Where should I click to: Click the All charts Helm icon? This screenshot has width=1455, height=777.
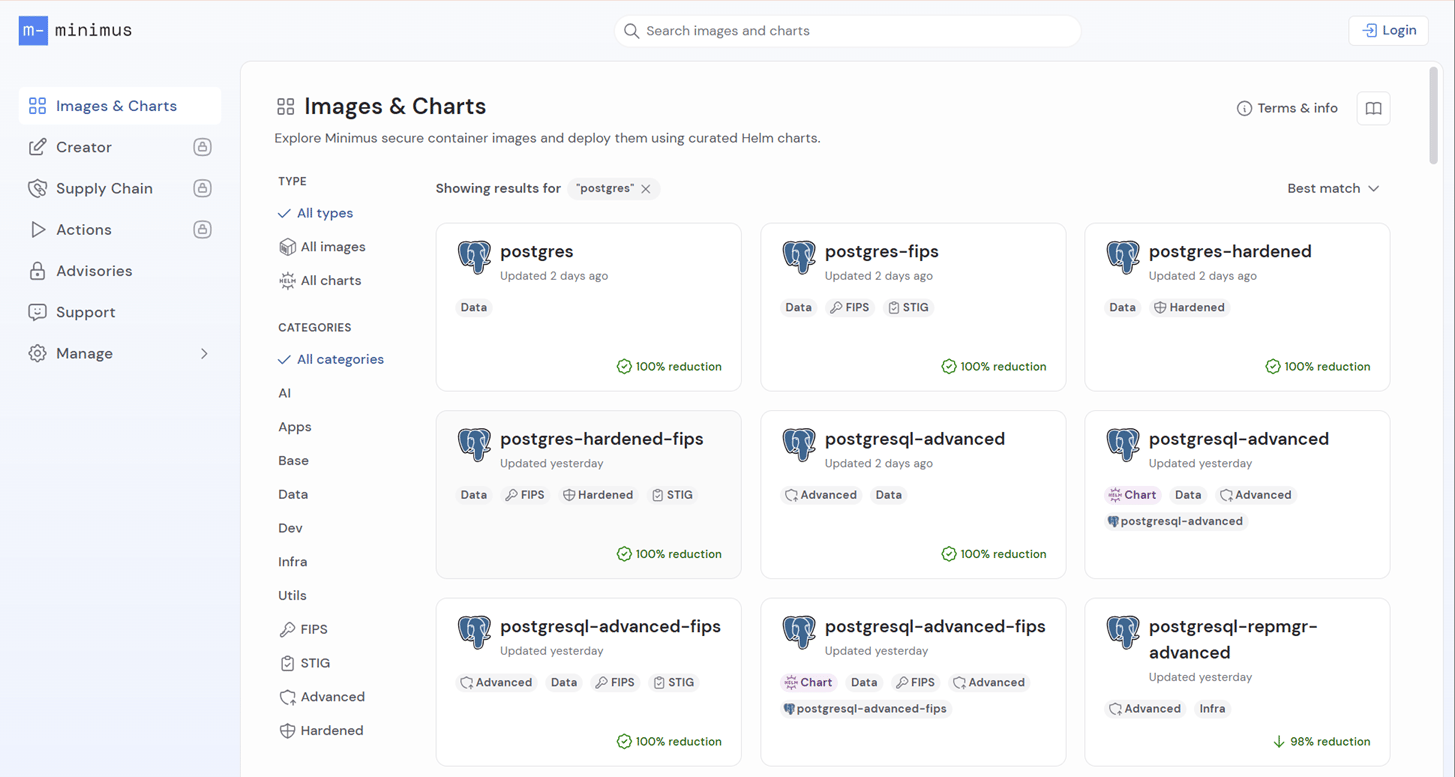(x=287, y=281)
